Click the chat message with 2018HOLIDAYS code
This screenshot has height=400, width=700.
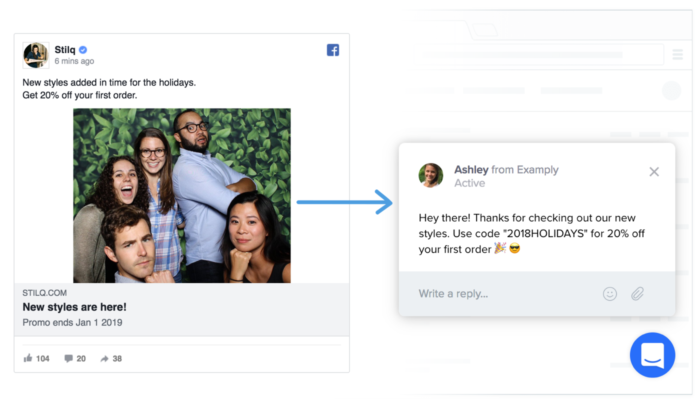531,233
